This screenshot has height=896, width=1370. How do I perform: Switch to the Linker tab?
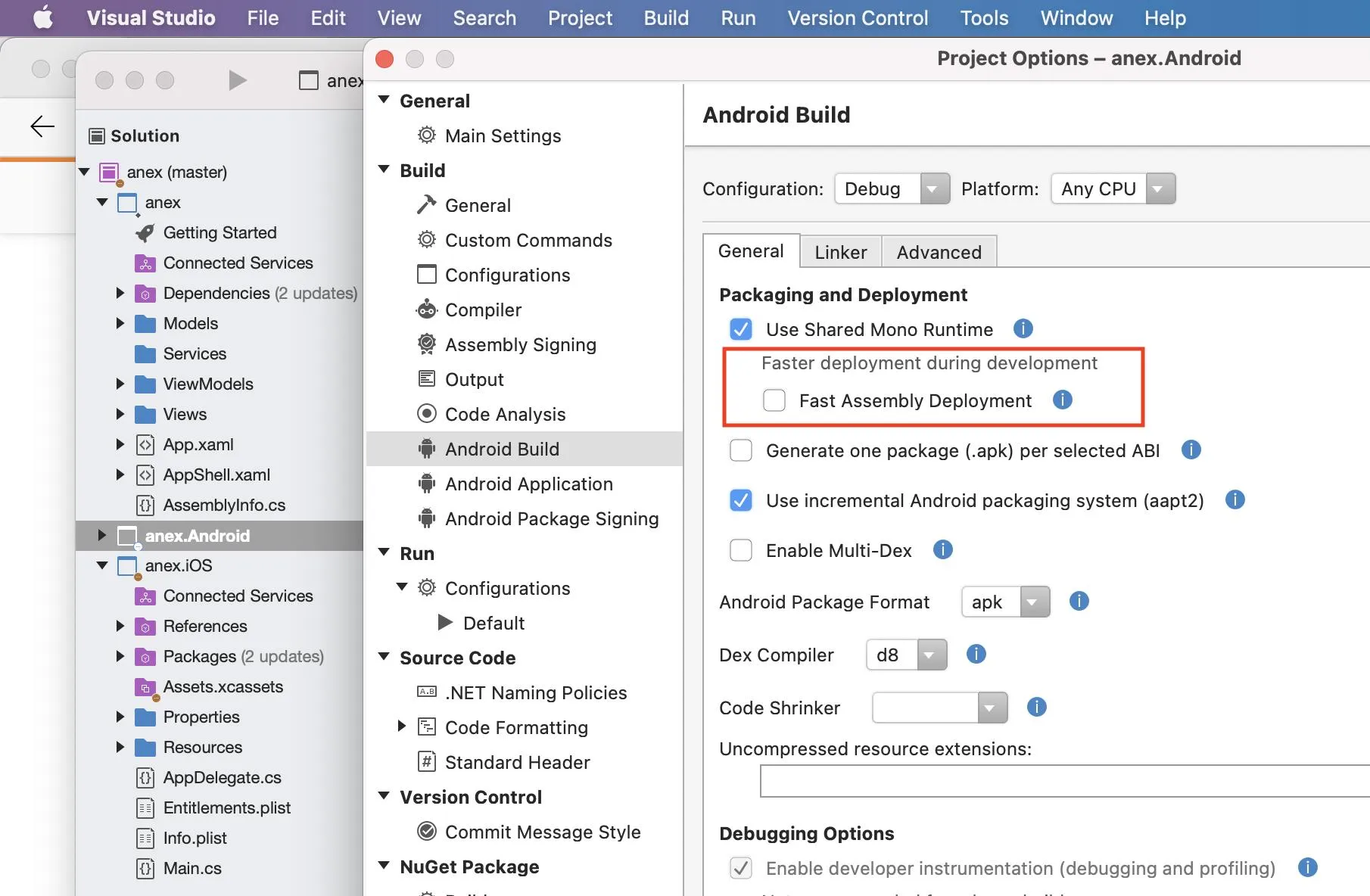840,252
